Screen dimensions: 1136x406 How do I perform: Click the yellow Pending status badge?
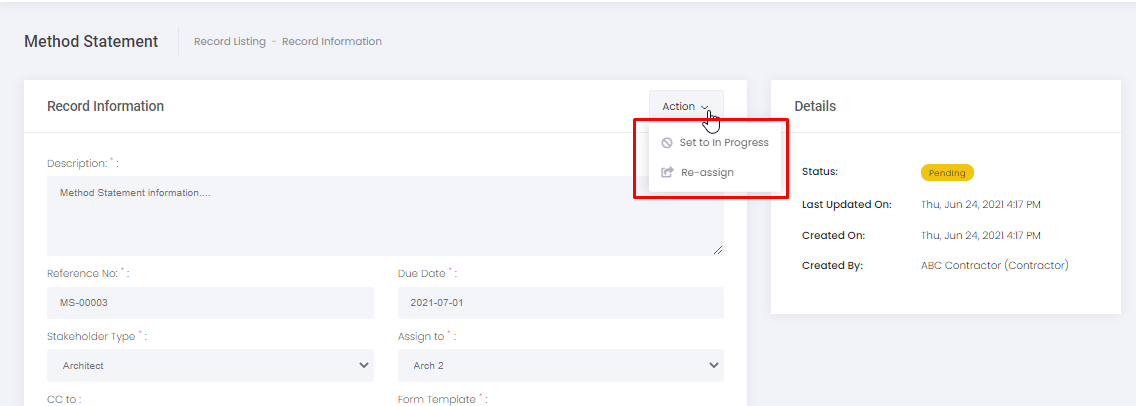click(x=946, y=173)
